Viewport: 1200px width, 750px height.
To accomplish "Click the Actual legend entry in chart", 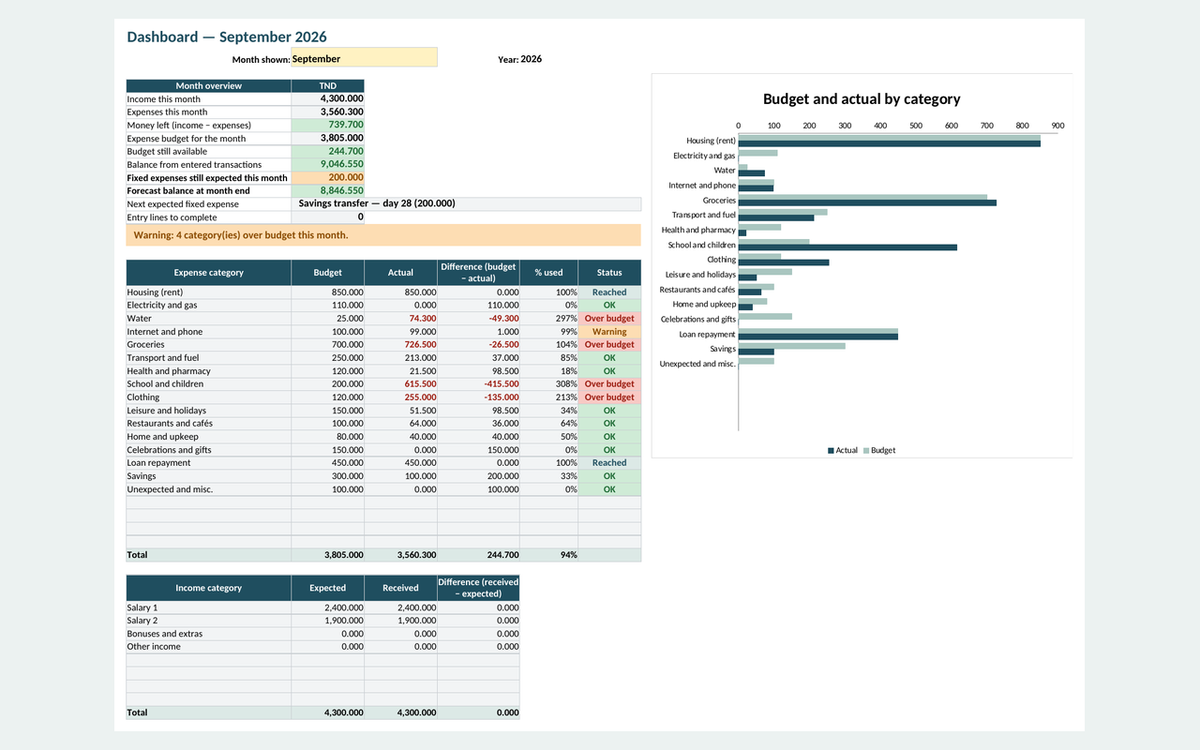I will point(842,450).
